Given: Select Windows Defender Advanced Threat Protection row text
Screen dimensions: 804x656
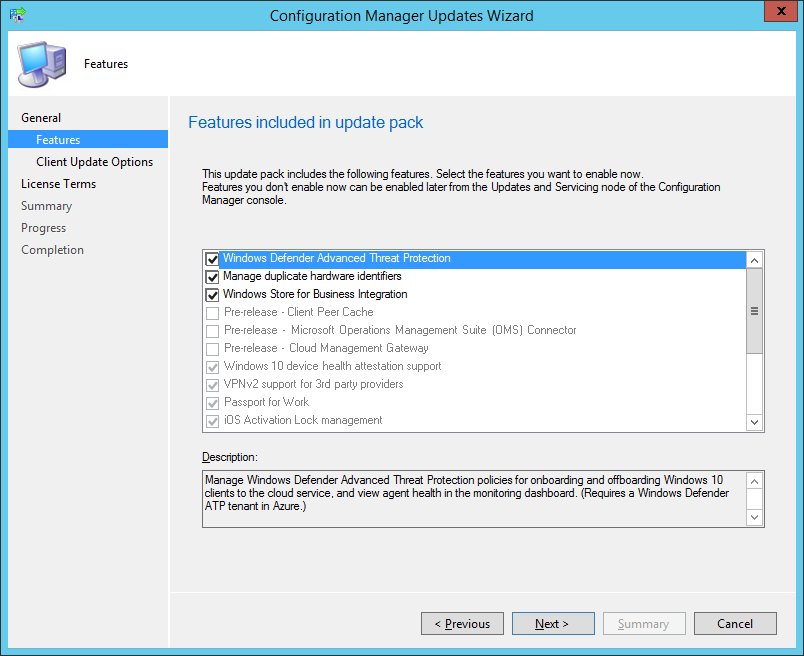Looking at the screenshot, I should click(x=336, y=258).
